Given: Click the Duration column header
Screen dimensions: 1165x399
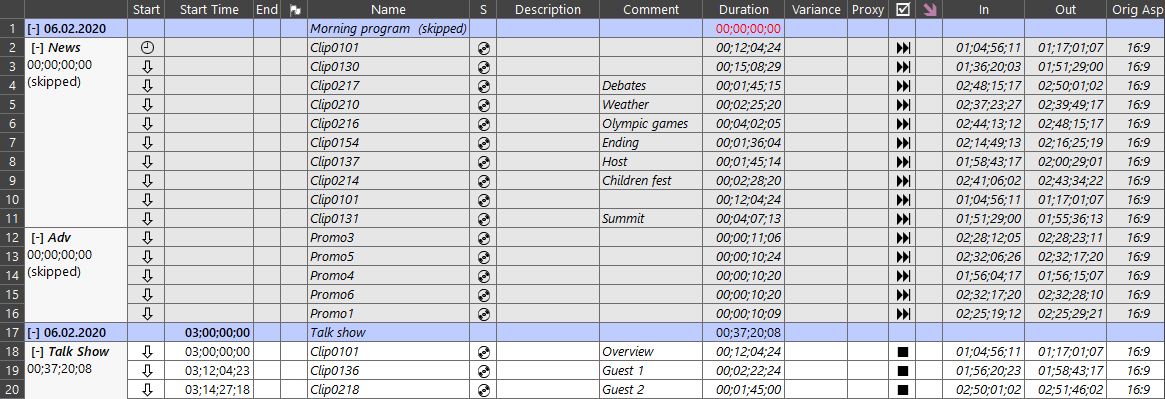Looking at the screenshot, I should pyautogui.click(x=744, y=10).
